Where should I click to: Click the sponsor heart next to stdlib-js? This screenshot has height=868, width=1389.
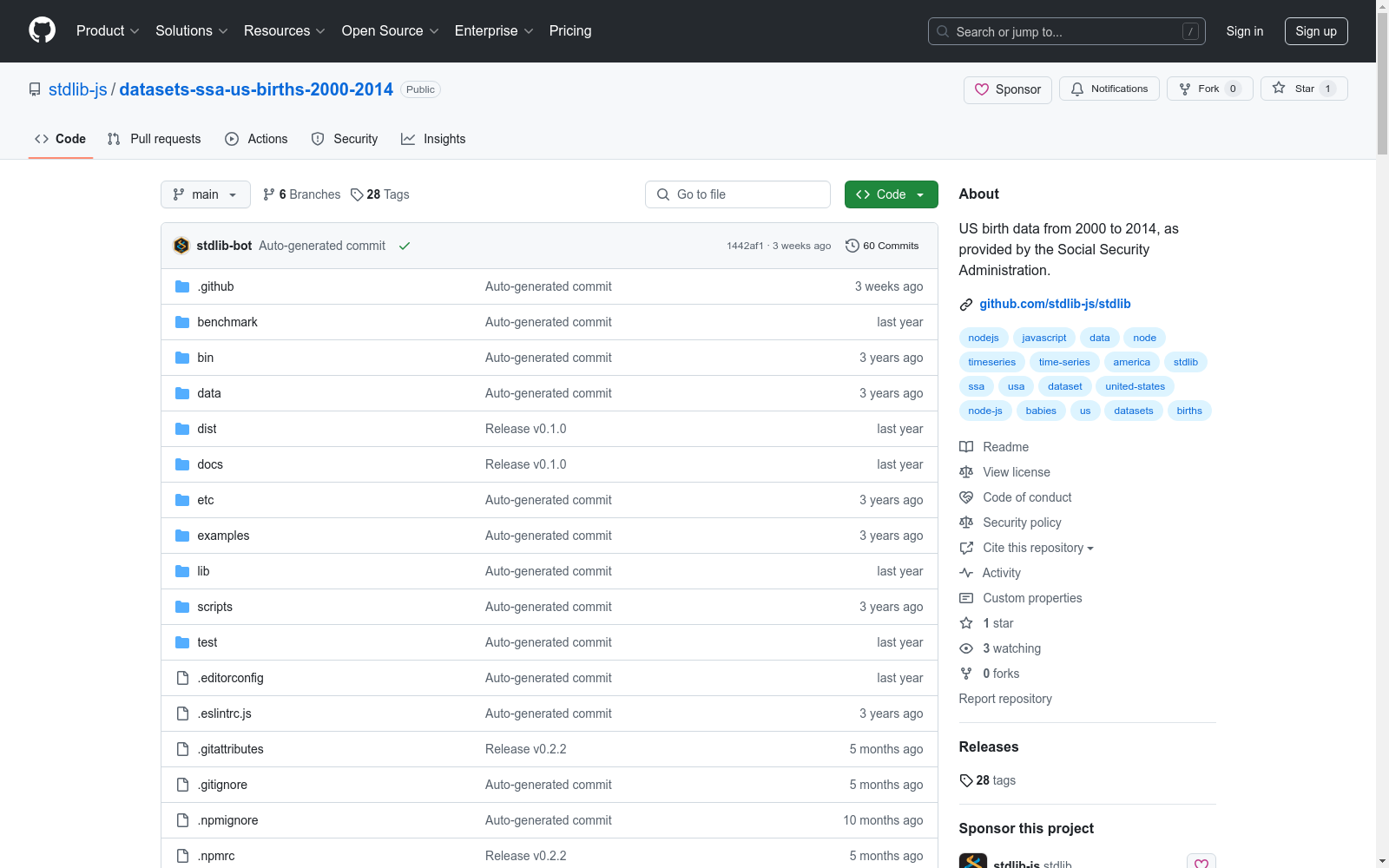(1201, 863)
